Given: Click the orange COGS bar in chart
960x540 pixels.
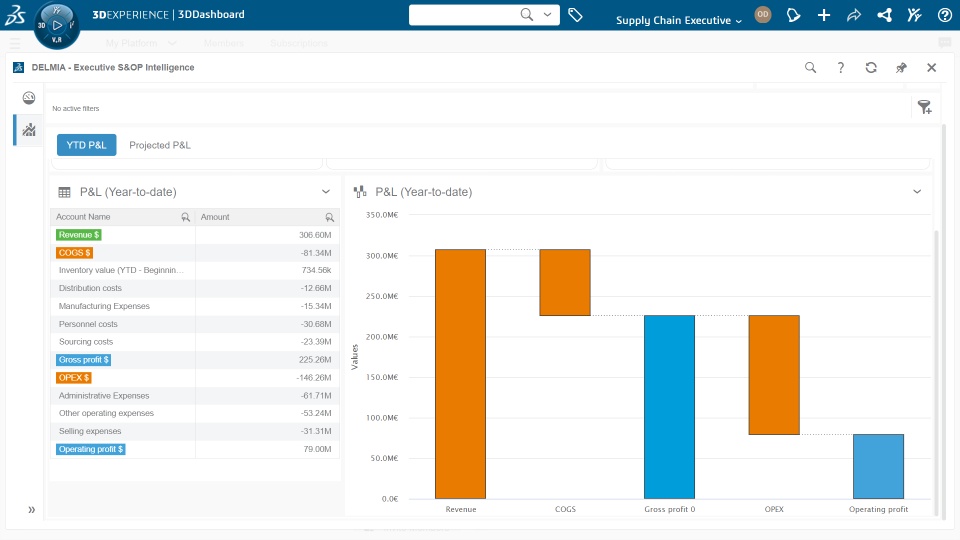Looking at the screenshot, I should pos(565,282).
